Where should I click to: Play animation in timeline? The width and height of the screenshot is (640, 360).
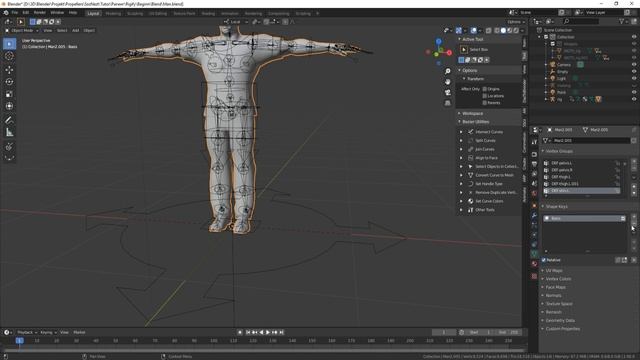click(268, 332)
